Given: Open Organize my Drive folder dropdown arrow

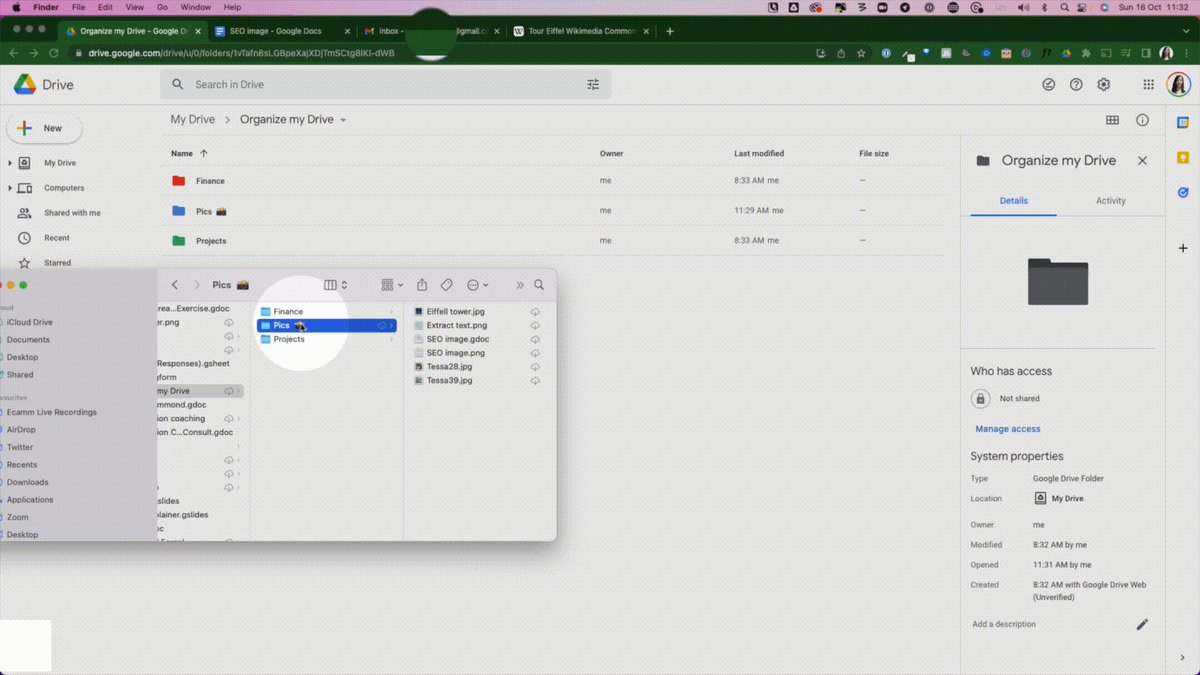Looking at the screenshot, I should [x=343, y=120].
